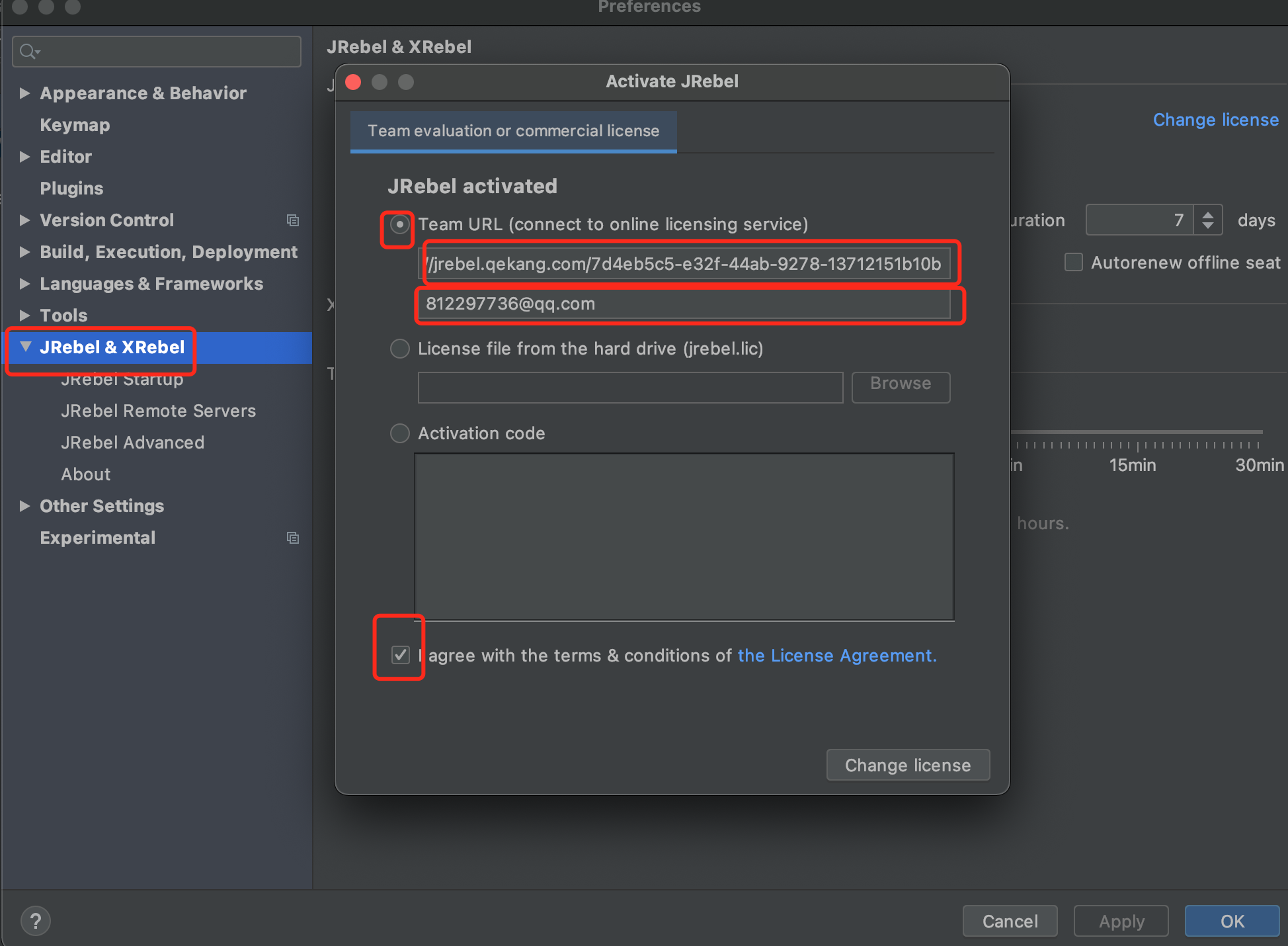
Task: Open the Plugins settings page
Action: tap(71, 189)
